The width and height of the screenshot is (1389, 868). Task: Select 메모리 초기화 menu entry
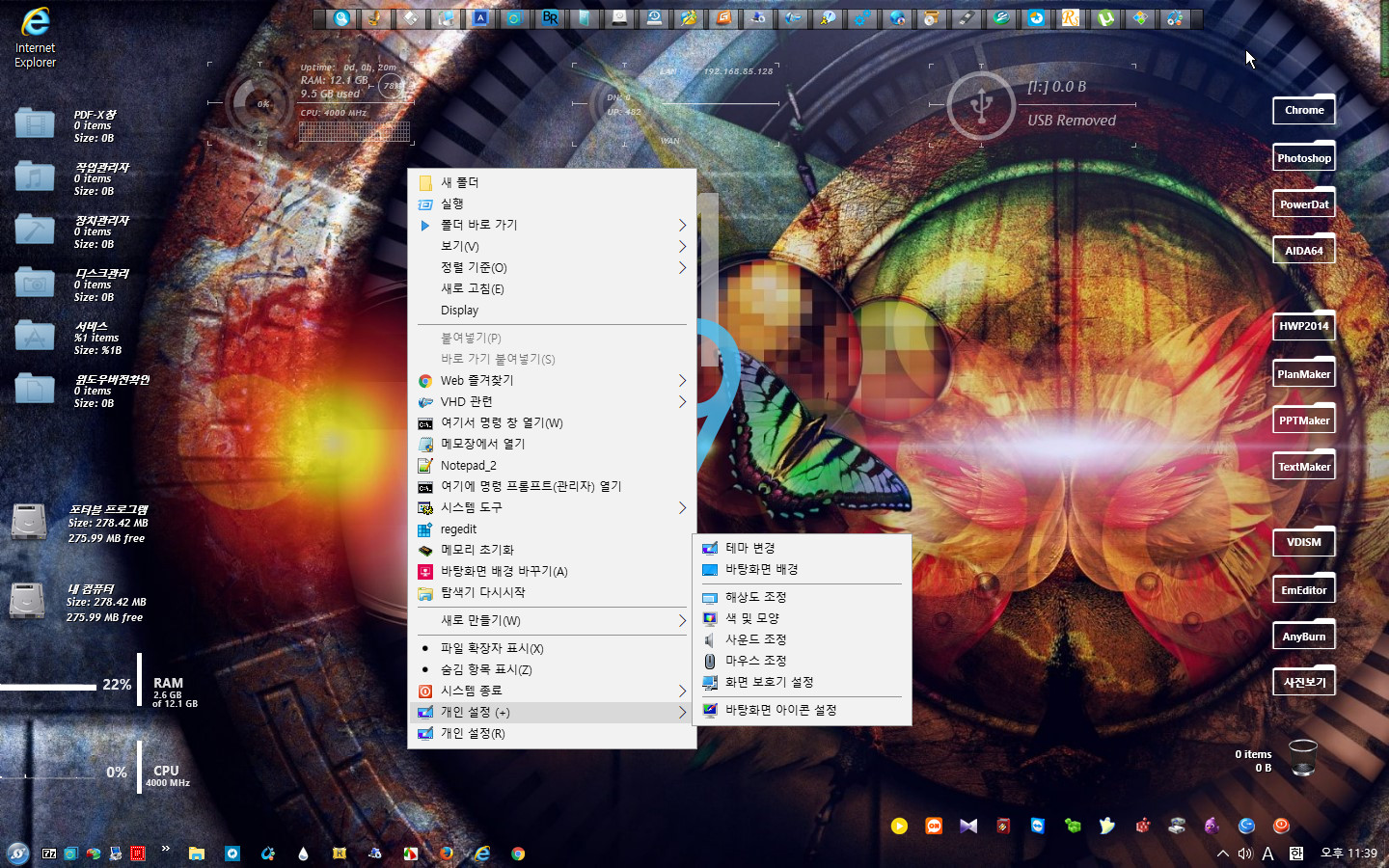553,550
